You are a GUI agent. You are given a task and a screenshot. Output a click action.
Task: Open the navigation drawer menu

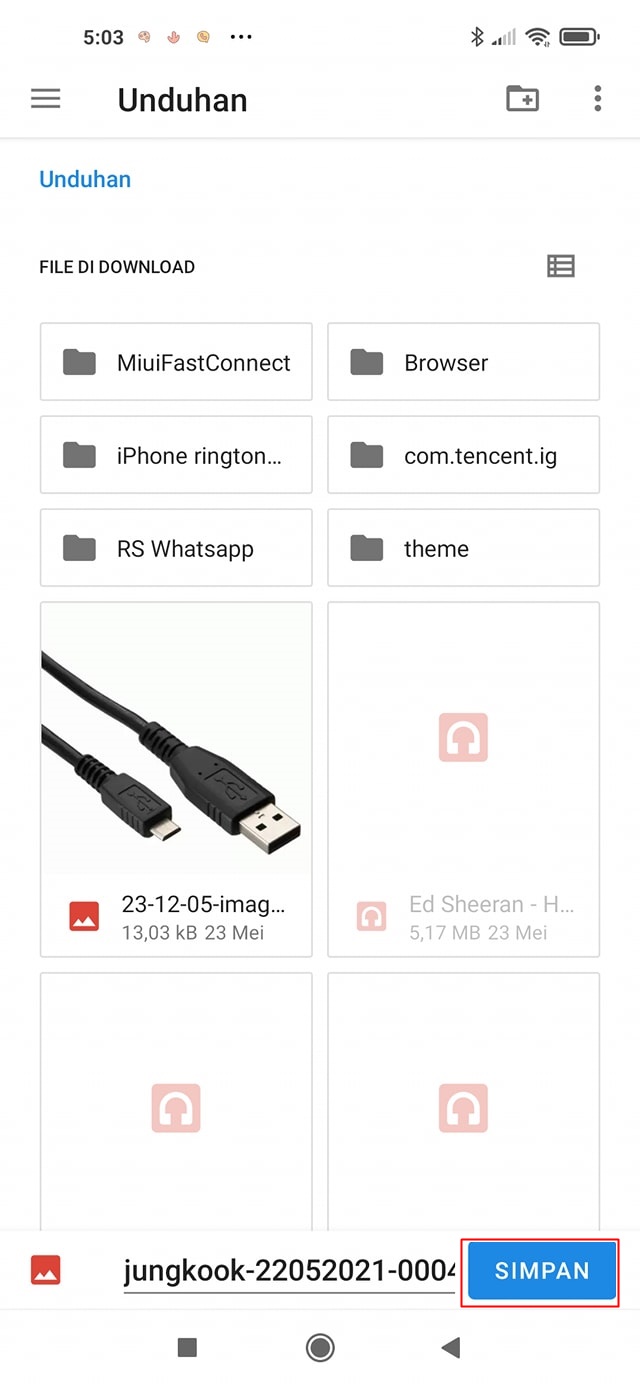tap(45, 99)
